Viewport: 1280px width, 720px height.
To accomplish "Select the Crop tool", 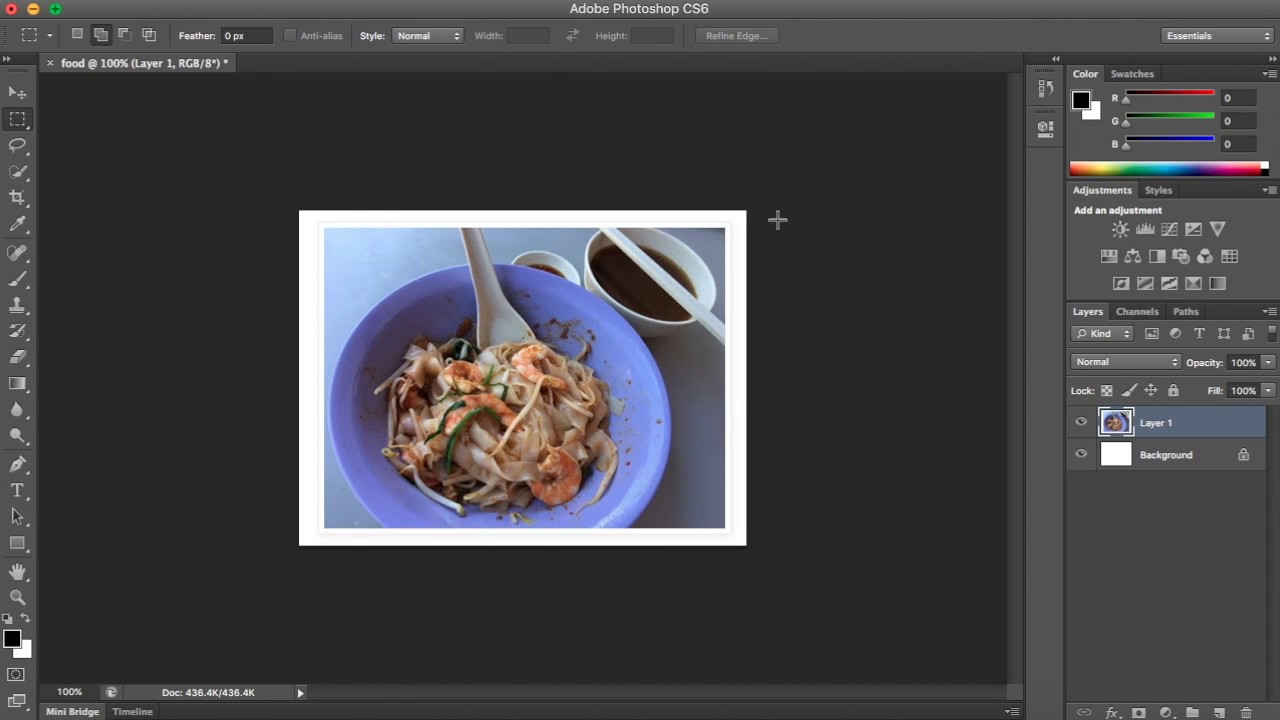I will [17, 198].
